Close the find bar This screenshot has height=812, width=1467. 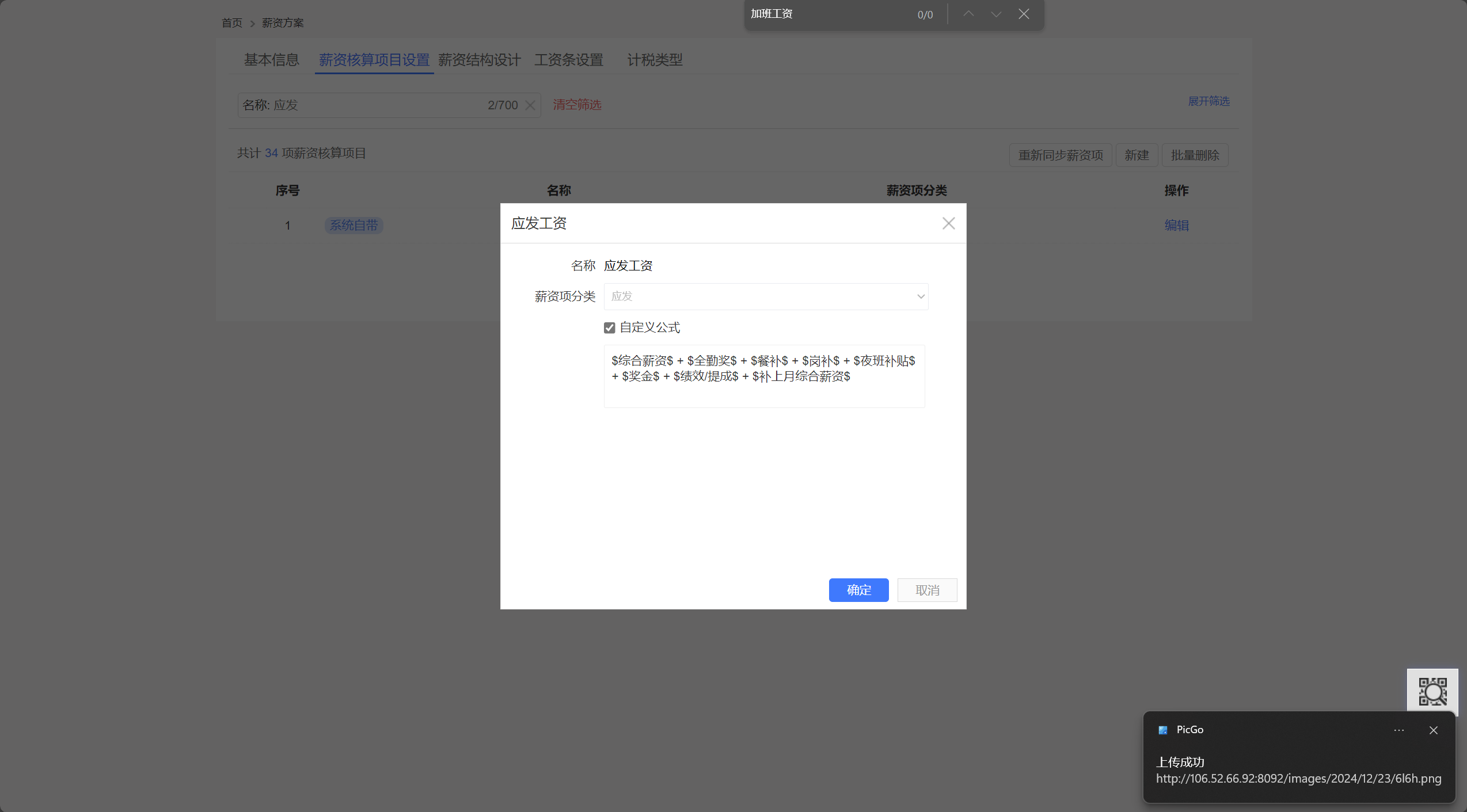tap(1024, 14)
